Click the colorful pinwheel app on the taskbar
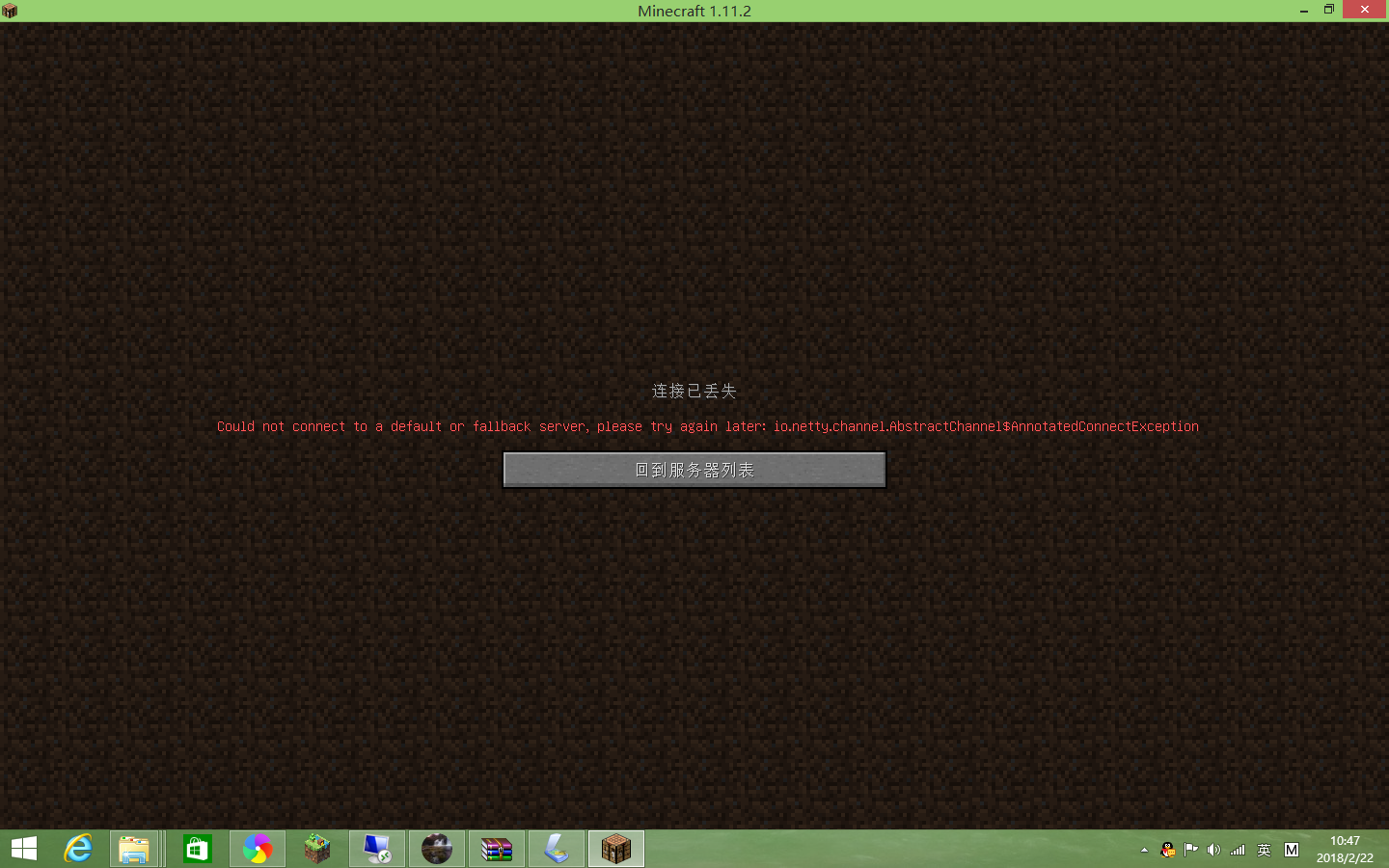Image resolution: width=1389 pixels, height=868 pixels. click(x=258, y=849)
